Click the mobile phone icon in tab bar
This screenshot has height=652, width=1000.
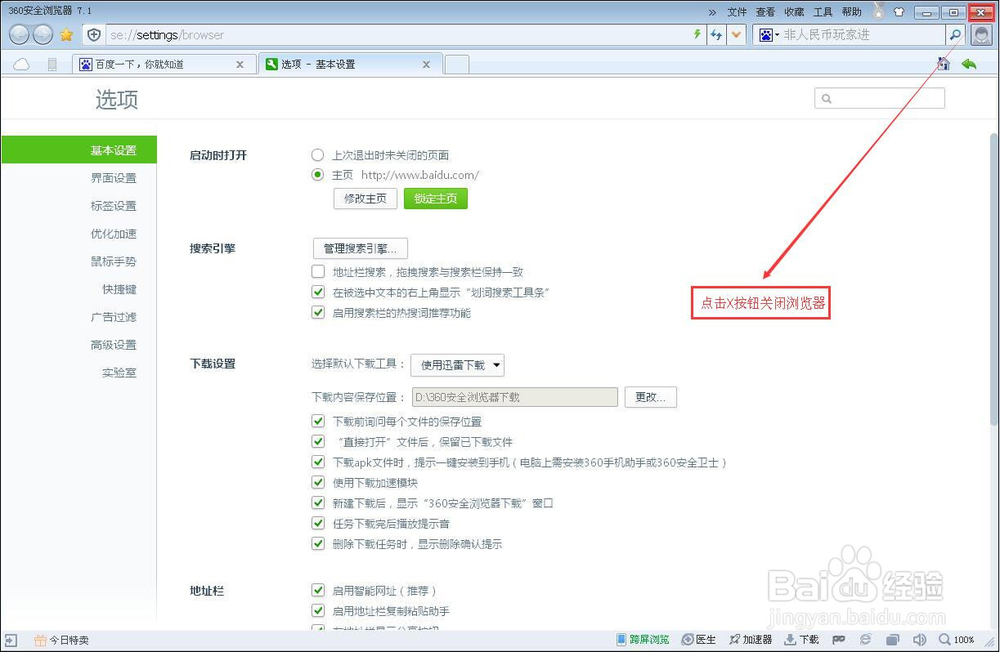point(52,64)
